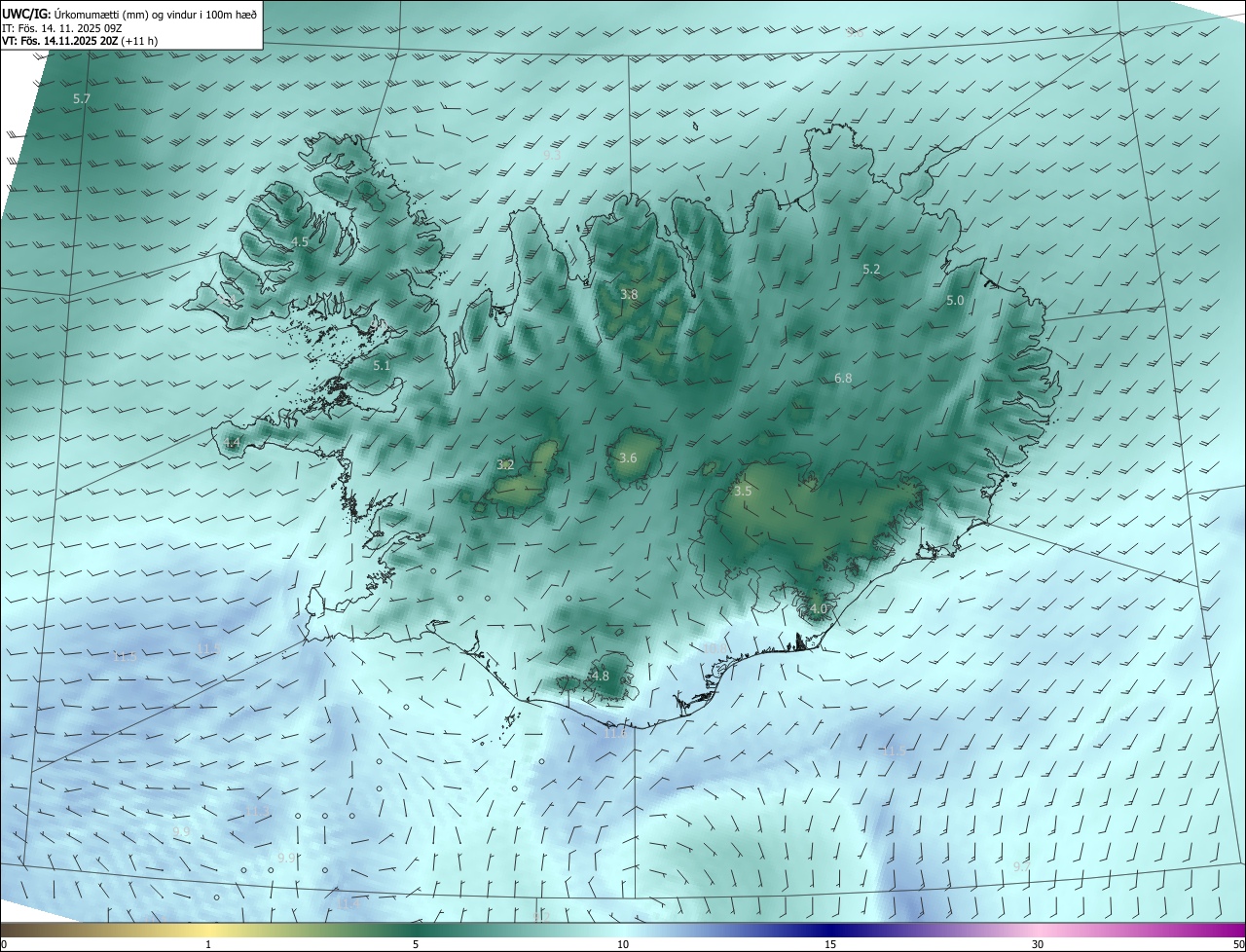Click the 'VT: Fös. 14.11.2025 20Z (+11 h)' line
This screenshot has height=952, width=1246.
(80, 41)
